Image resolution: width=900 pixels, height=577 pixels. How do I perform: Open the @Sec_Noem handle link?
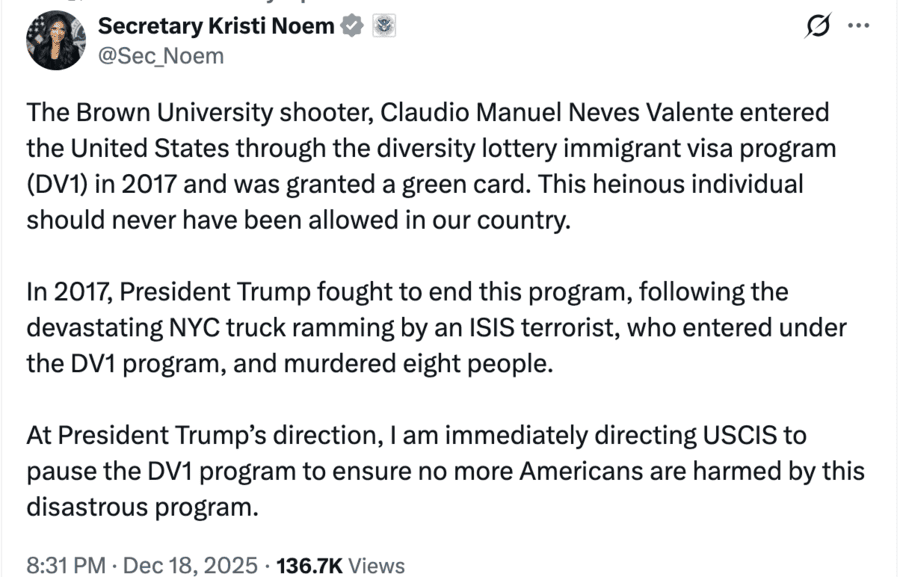tap(160, 56)
